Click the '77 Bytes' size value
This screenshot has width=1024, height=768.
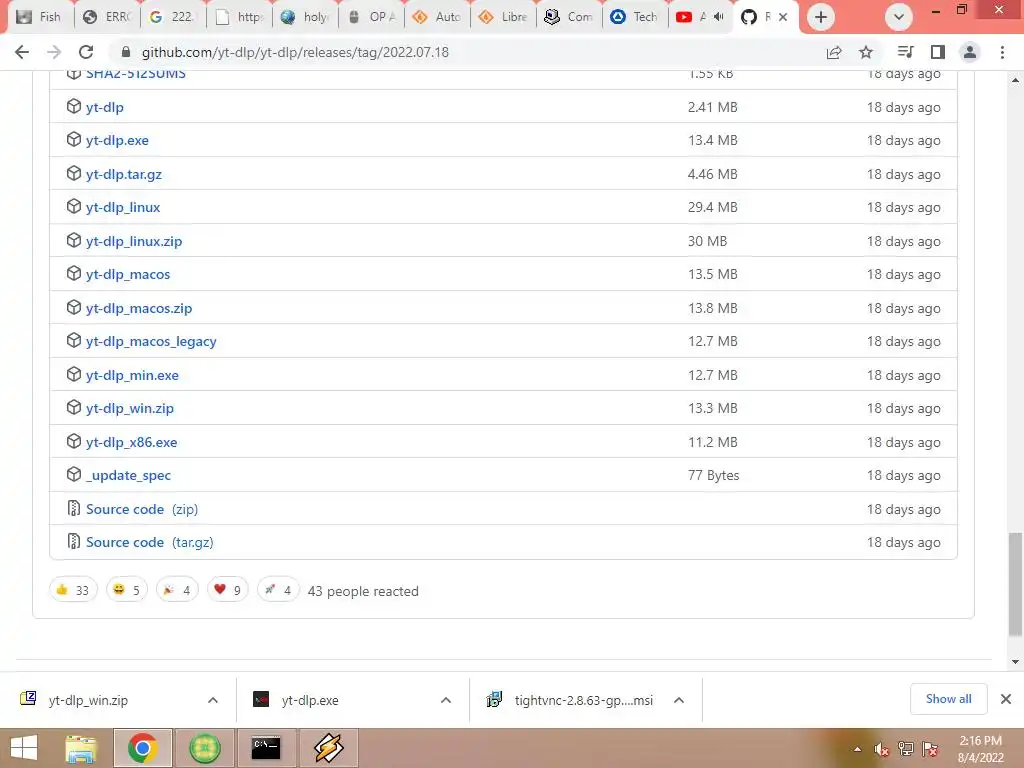[x=713, y=475]
